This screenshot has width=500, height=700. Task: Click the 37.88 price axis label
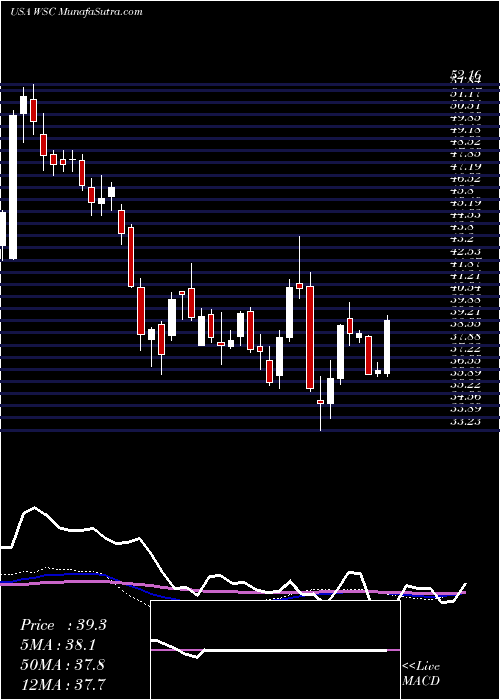pos(466,336)
